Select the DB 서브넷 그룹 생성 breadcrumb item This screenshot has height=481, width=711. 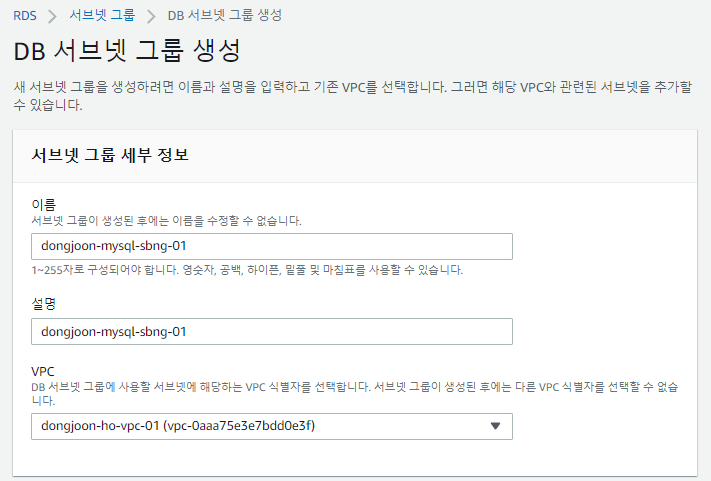(x=225, y=15)
